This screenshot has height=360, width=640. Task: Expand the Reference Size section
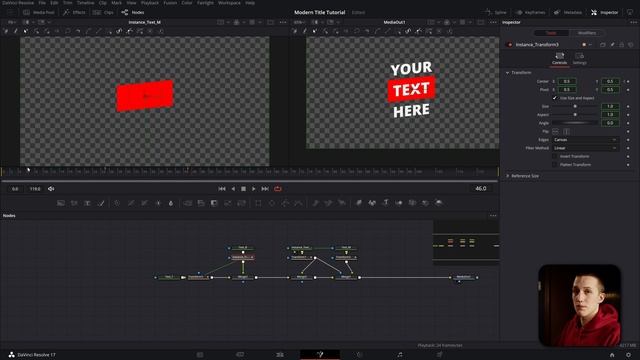507,176
